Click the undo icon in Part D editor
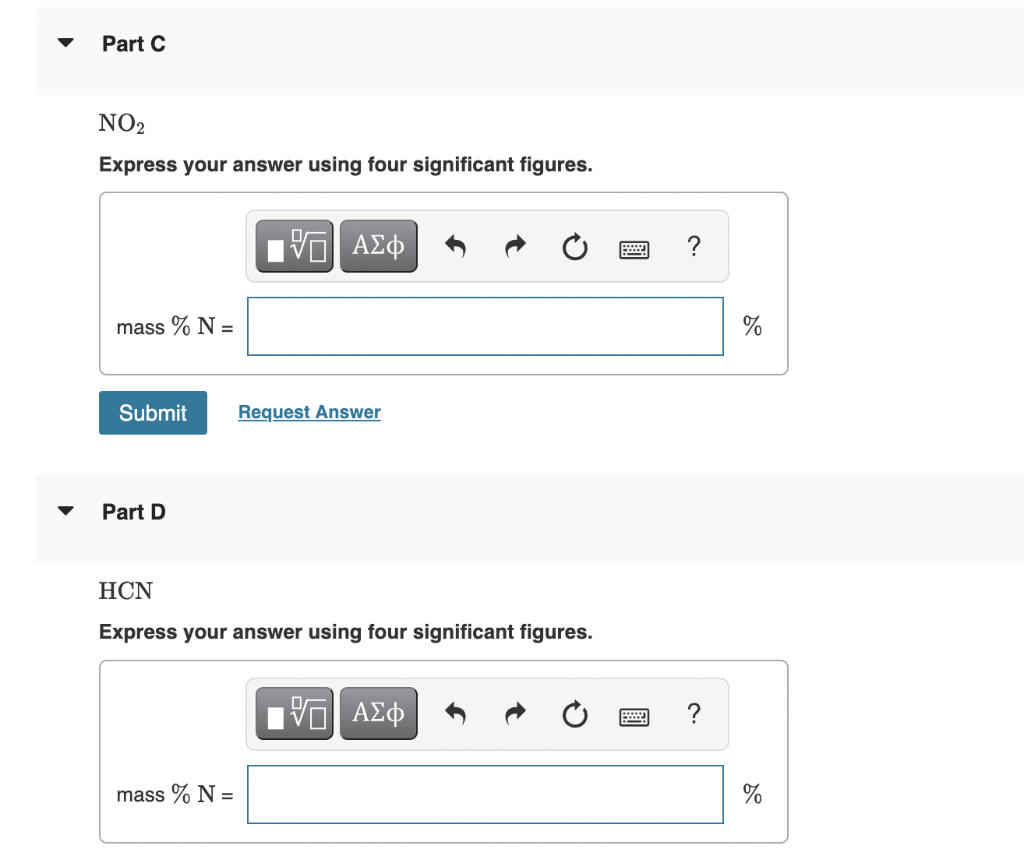Screen dimensions: 1024x849 pyautogui.click(x=455, y=713)
